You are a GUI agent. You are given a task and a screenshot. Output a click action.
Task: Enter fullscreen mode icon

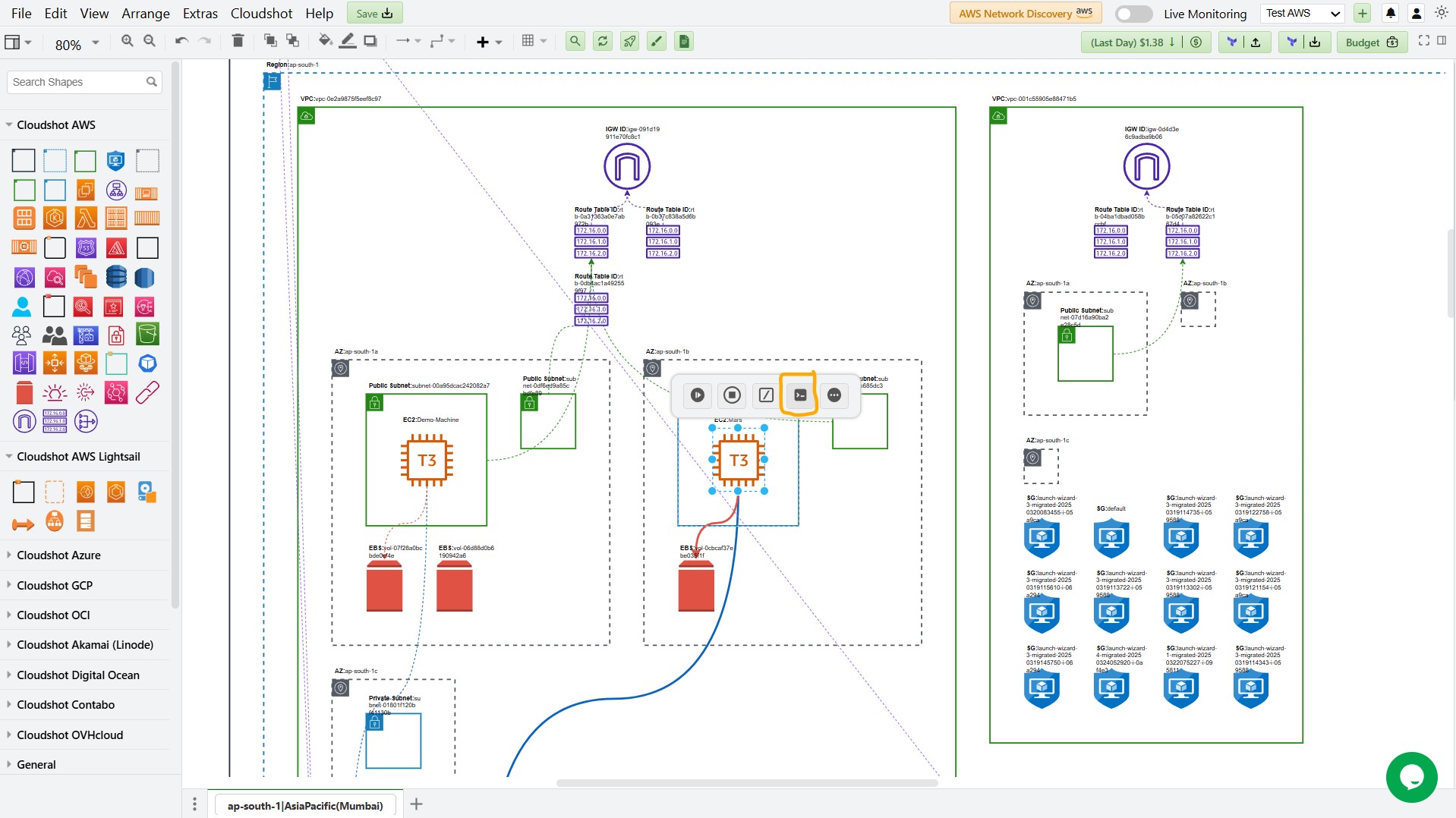(x=1424, y=41)
